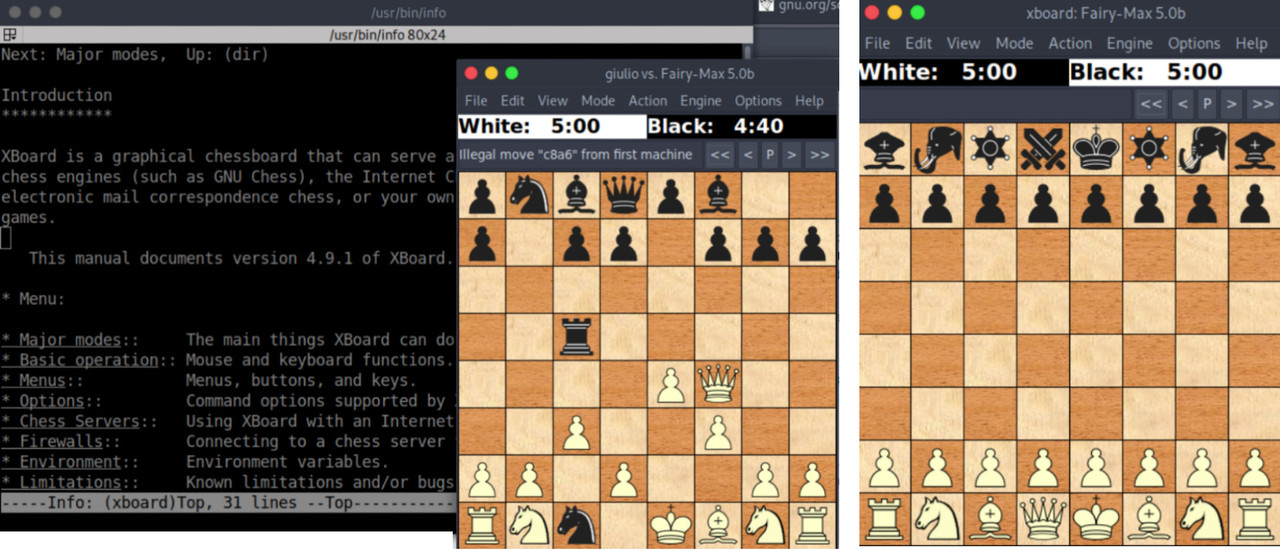Select the white queen in Fairy-Max window

(x=1043, y=519)
